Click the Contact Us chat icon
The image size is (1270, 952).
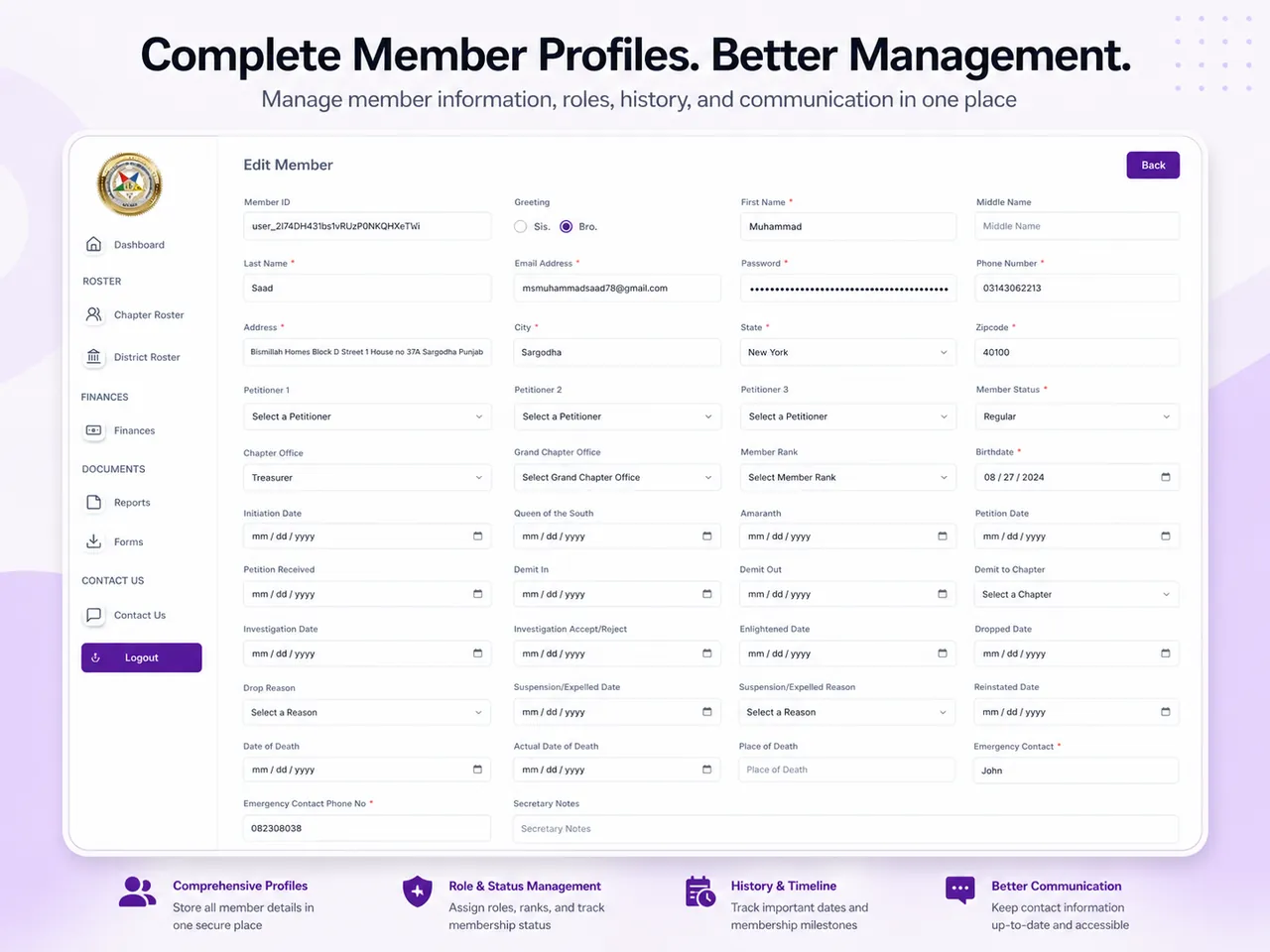[x=93, y=615]
